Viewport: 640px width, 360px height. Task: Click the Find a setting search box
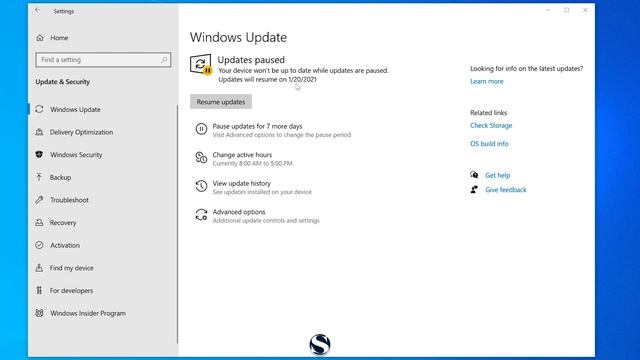[x=103, y=60]
